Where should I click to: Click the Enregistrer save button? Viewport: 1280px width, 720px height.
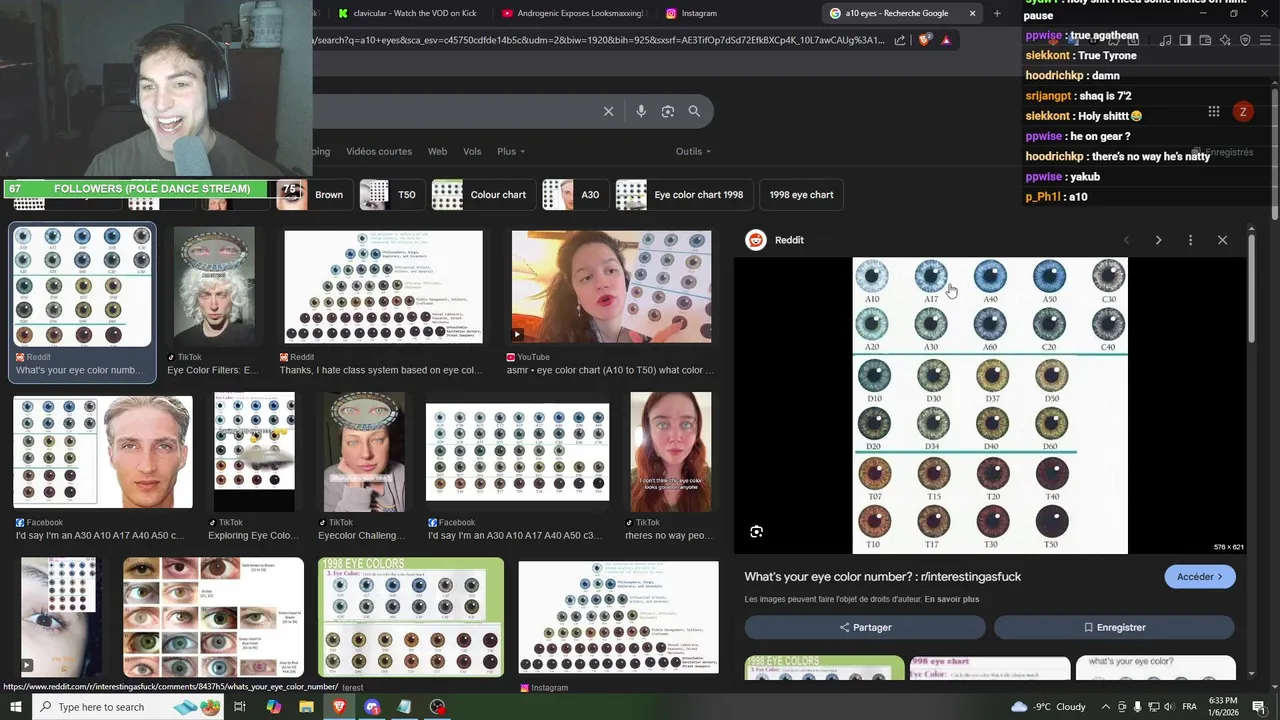point(1114,627)
